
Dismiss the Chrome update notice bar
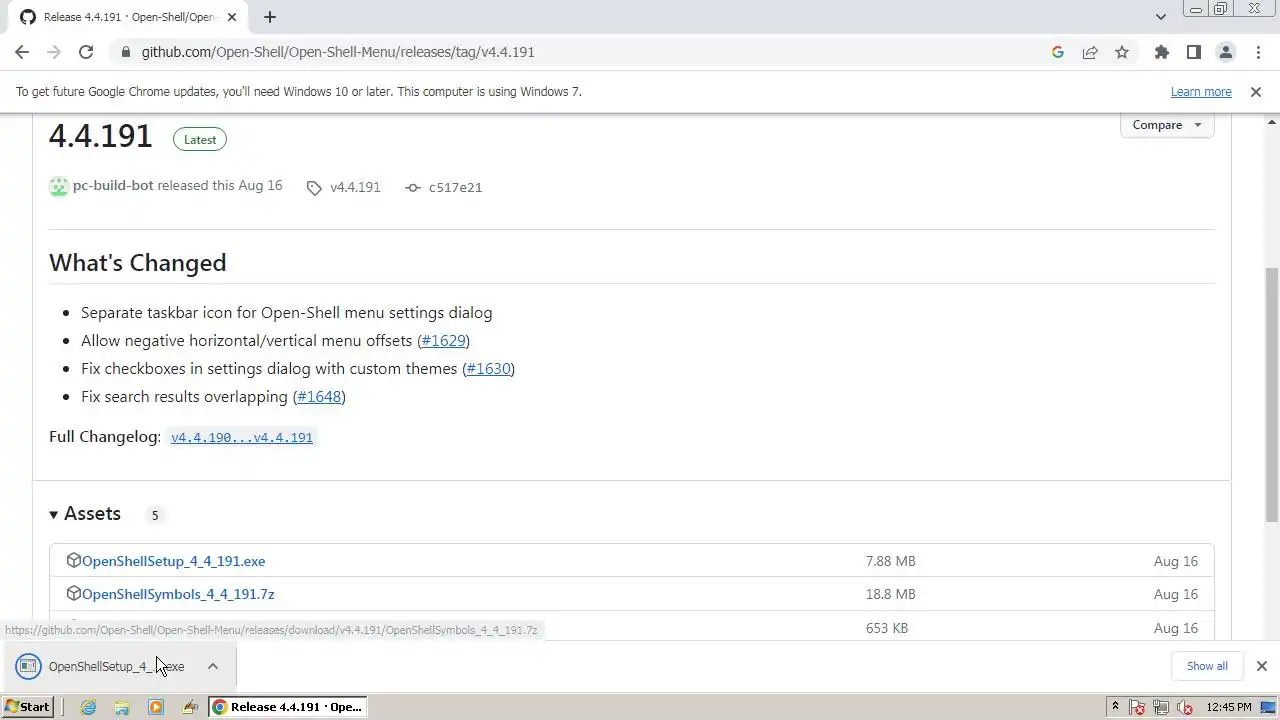(1256, 92)
